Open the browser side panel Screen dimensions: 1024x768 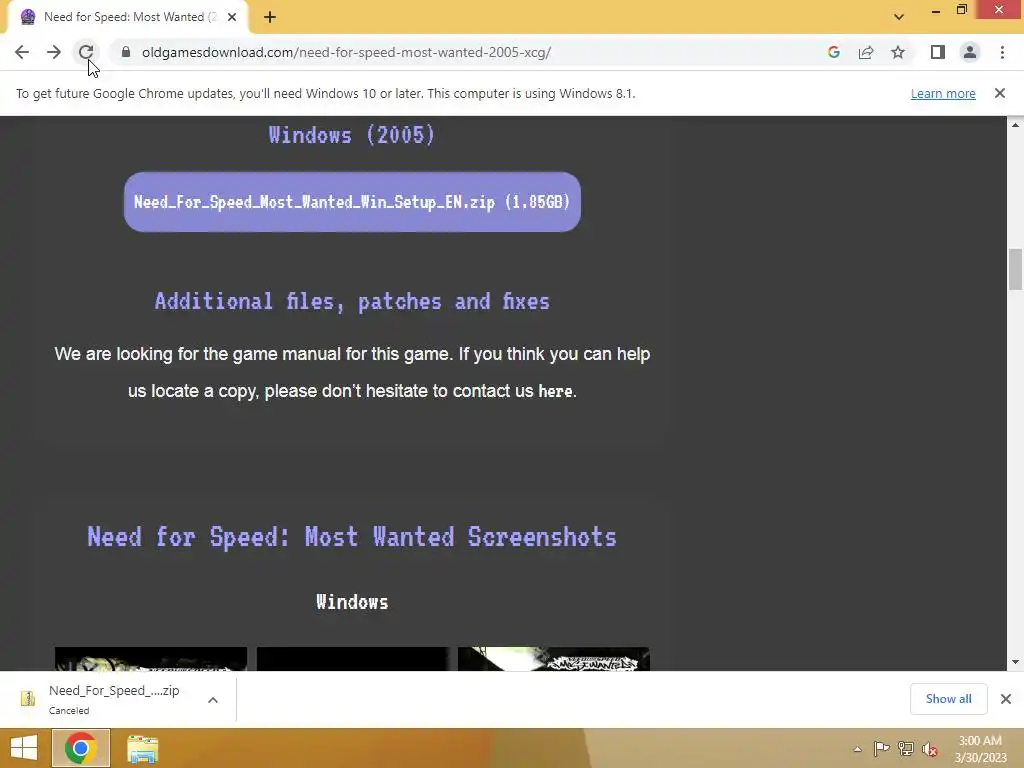tap(938, 52)
